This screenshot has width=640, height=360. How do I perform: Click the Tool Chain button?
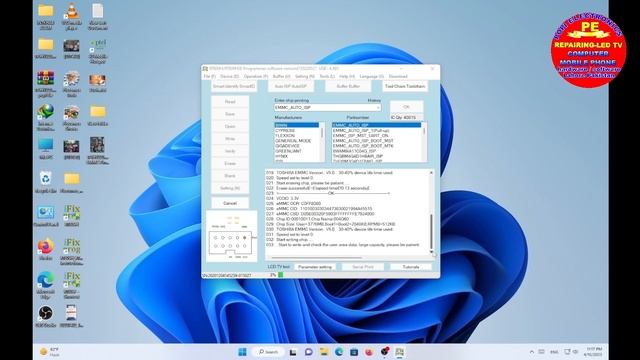405,87
